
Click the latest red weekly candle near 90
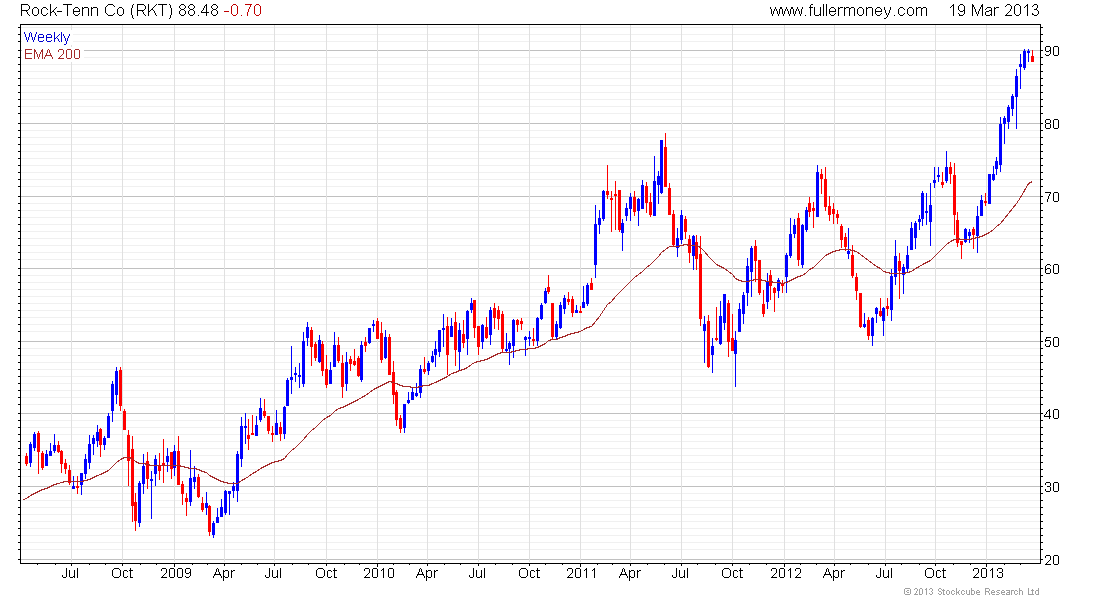click(1032, 57)
